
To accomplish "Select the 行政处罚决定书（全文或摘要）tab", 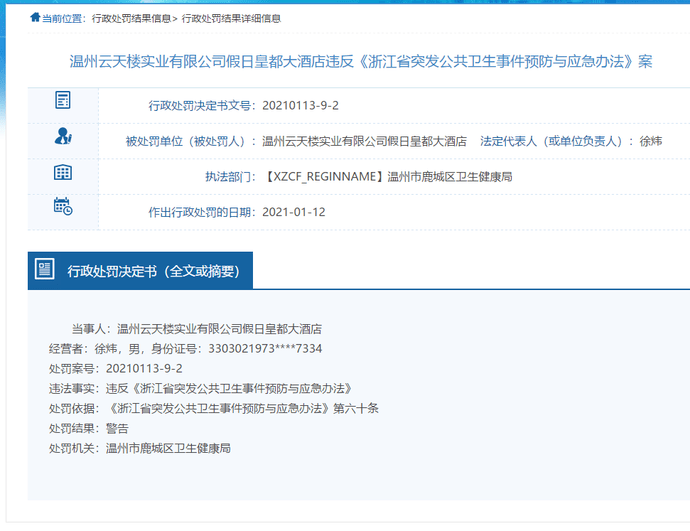I will point(140,271).
